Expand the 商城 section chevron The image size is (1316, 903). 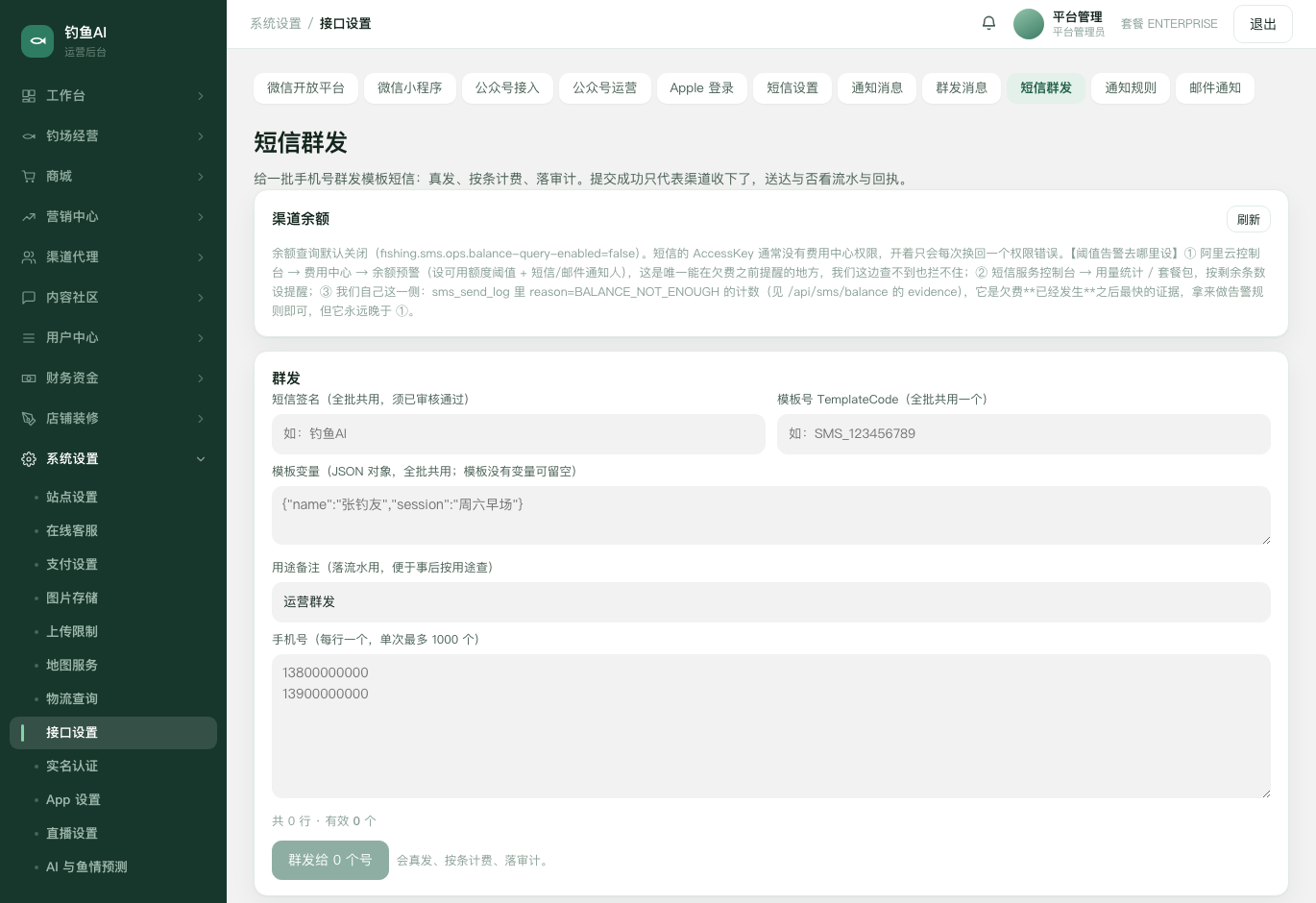click(x=201, y=177)
